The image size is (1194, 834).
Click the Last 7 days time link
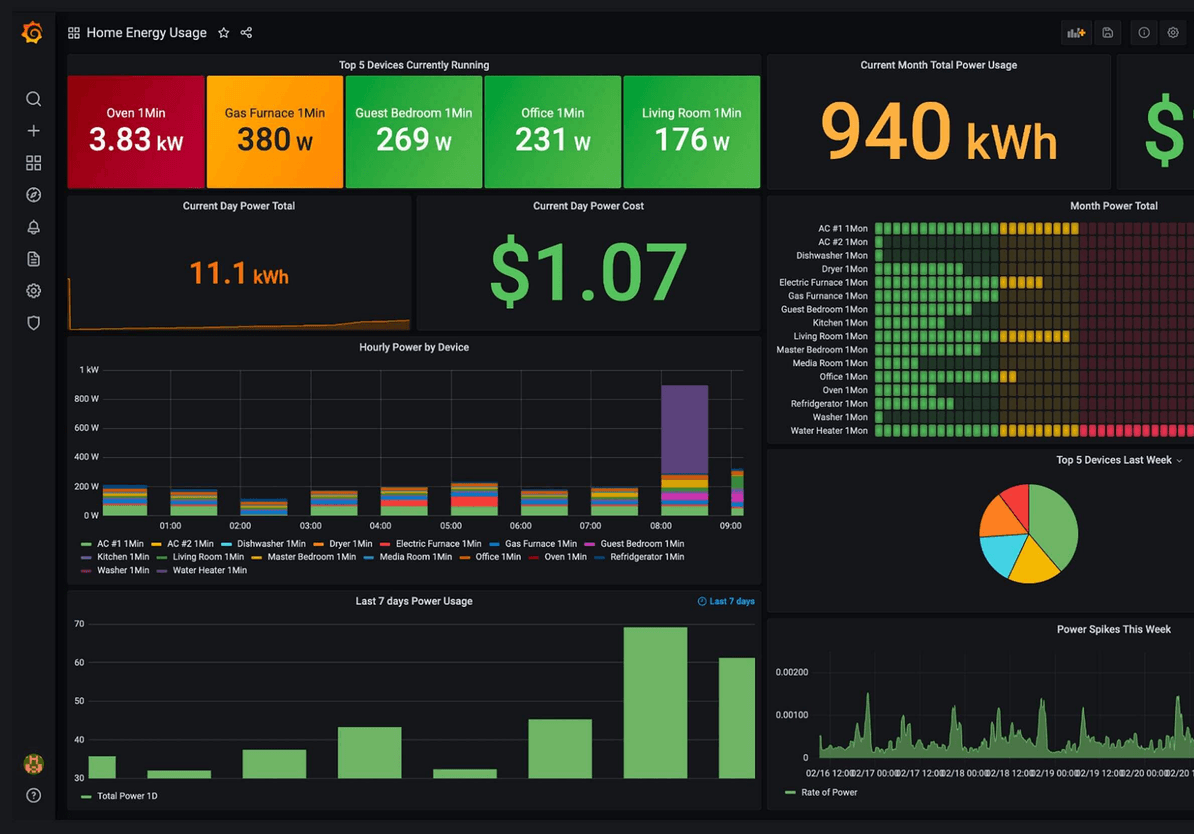pos(726,602)
